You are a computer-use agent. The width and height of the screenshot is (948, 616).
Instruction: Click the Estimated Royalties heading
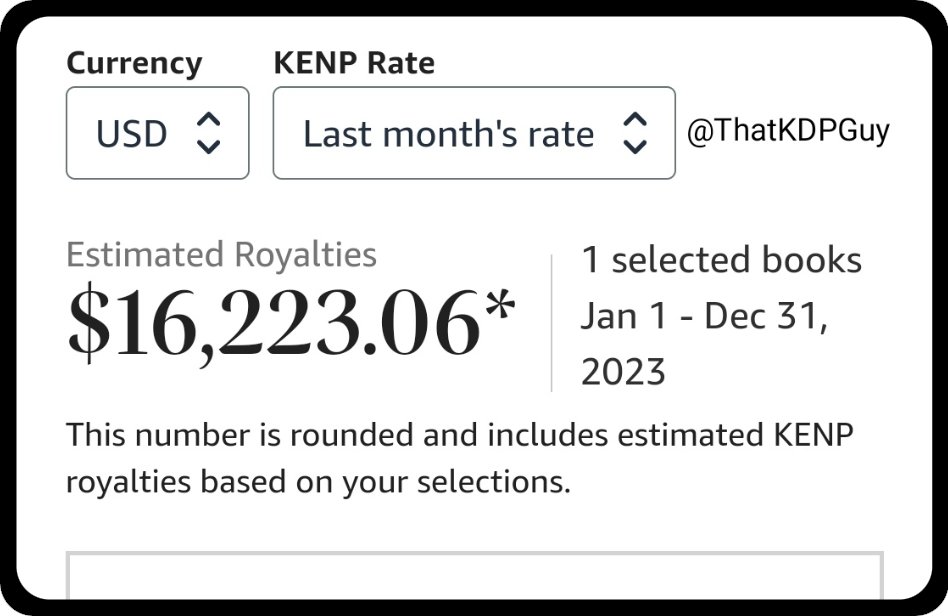tap(221, 255)
